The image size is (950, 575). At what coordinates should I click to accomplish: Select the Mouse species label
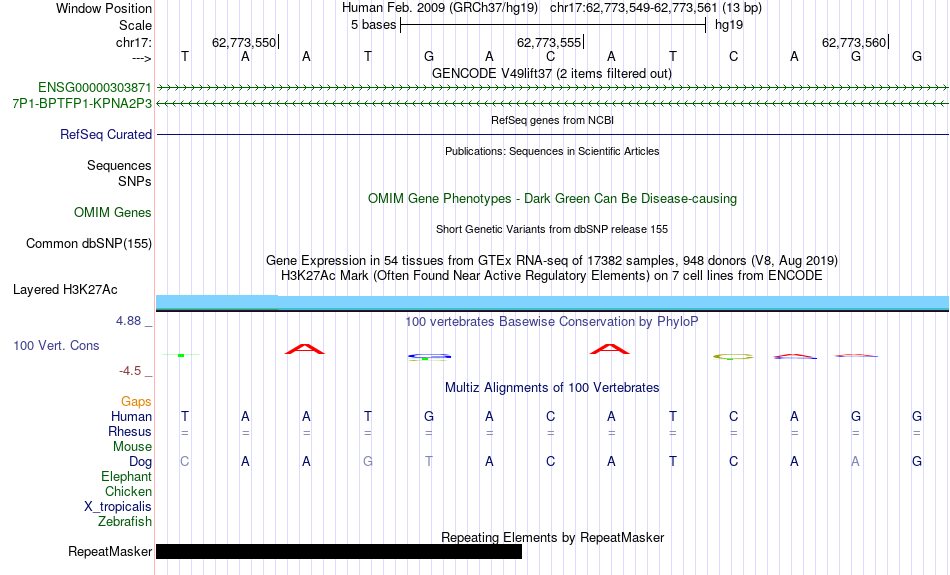click(x=132, y=447)
